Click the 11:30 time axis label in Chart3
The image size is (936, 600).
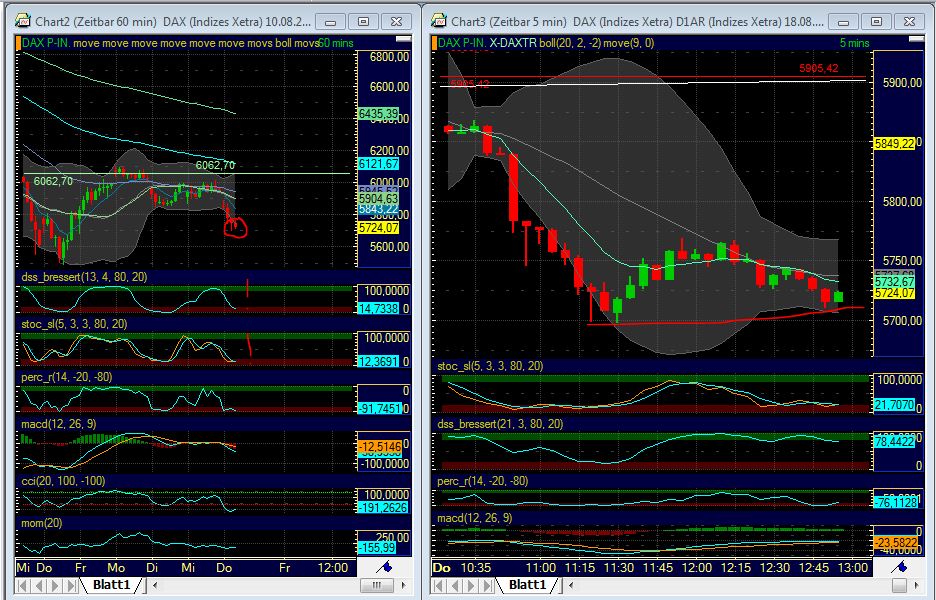[618, 567]
